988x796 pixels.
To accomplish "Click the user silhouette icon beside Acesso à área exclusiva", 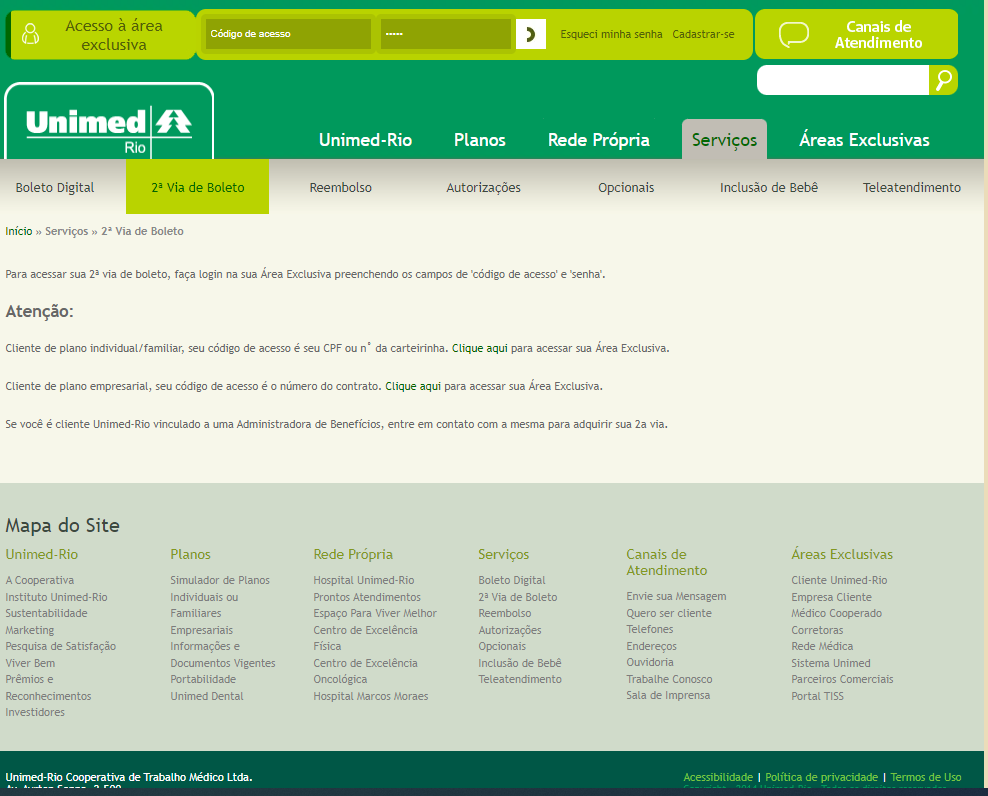I will (30, 34).
